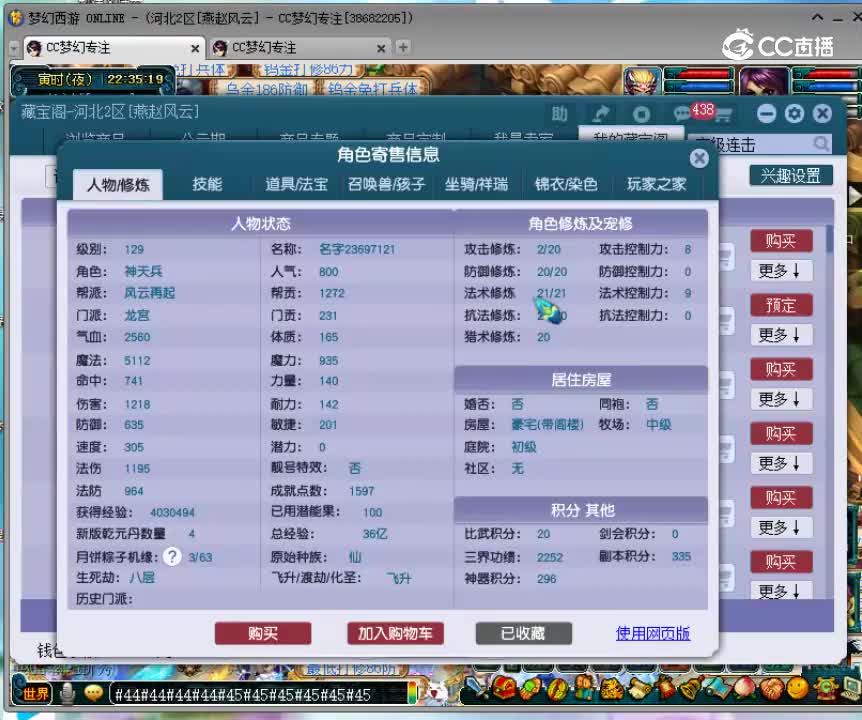Open the treasure chest icon
Screen dimensions: 862x720
click(504, 687)
